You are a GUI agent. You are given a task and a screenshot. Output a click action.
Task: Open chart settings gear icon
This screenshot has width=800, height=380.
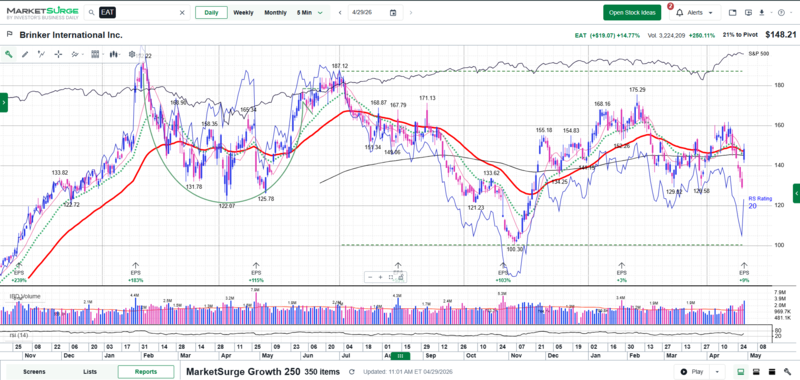coord(132,54)
